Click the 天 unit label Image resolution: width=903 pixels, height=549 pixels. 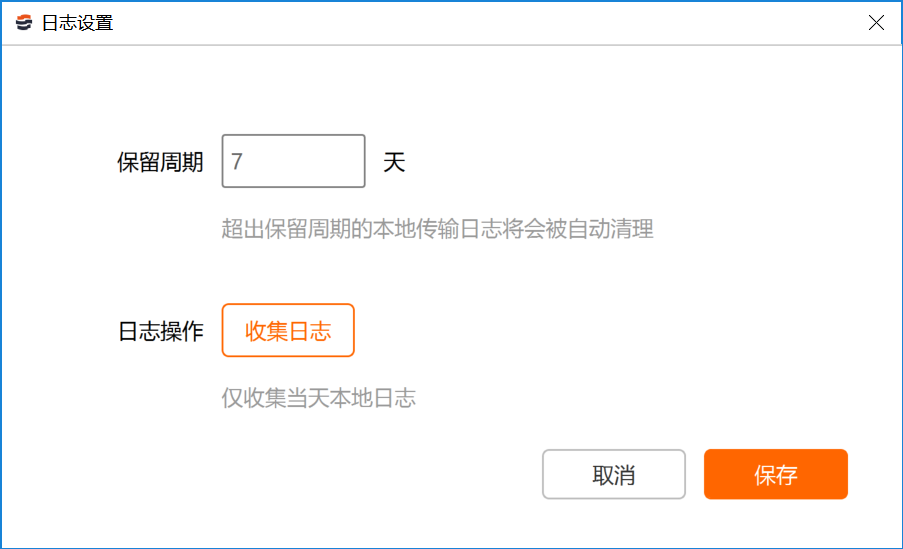tap(394, 162)
